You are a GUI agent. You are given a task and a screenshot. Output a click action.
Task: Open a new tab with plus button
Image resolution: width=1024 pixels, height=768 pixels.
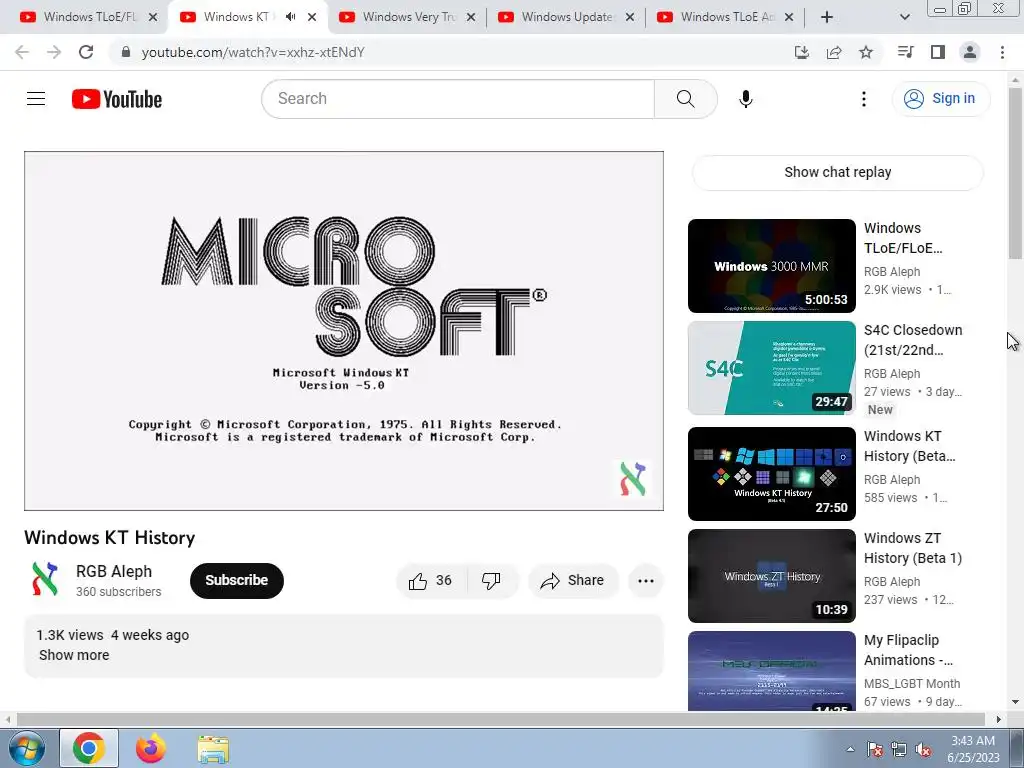click(x=827, y=17)
